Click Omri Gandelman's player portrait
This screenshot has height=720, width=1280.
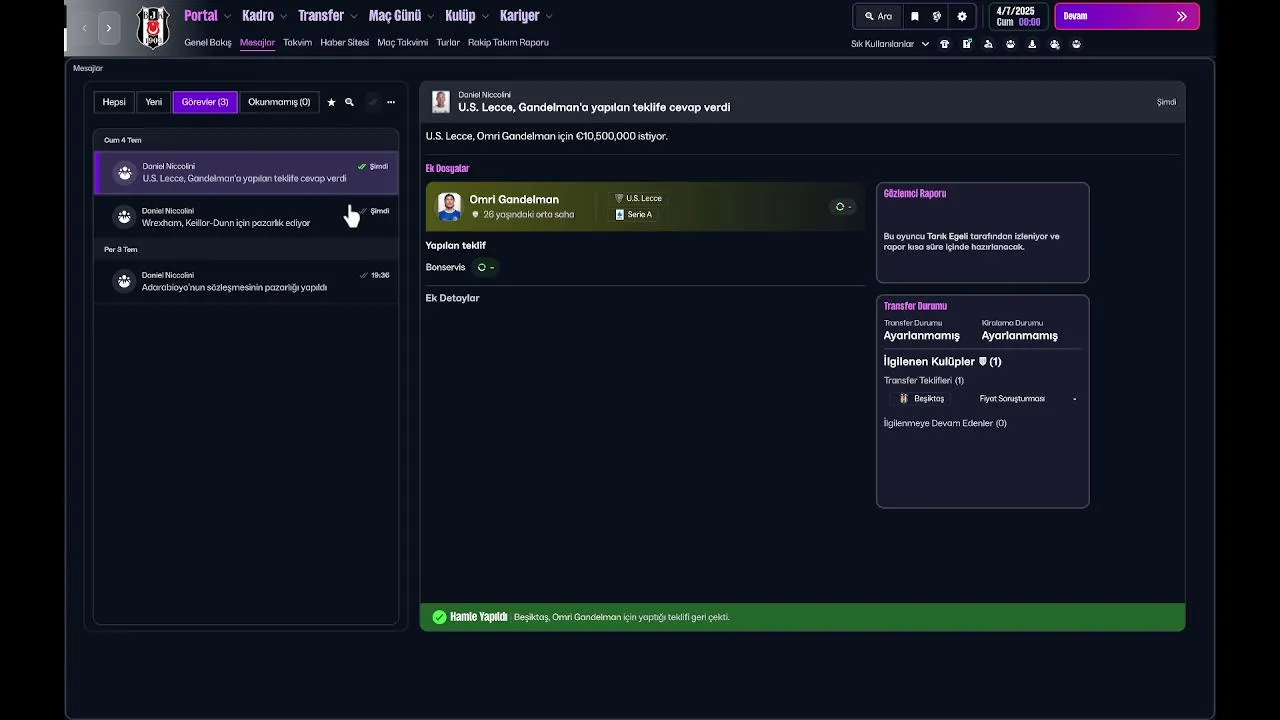[450, 206]
